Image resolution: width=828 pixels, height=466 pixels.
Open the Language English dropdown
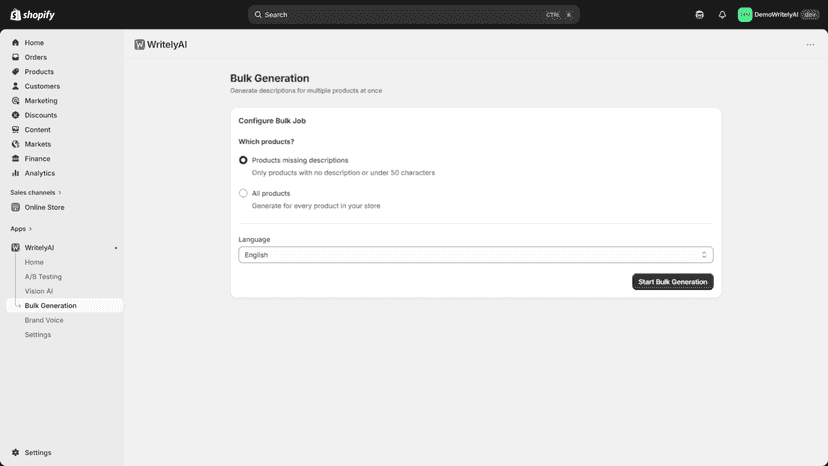click(x=476, y=255)
